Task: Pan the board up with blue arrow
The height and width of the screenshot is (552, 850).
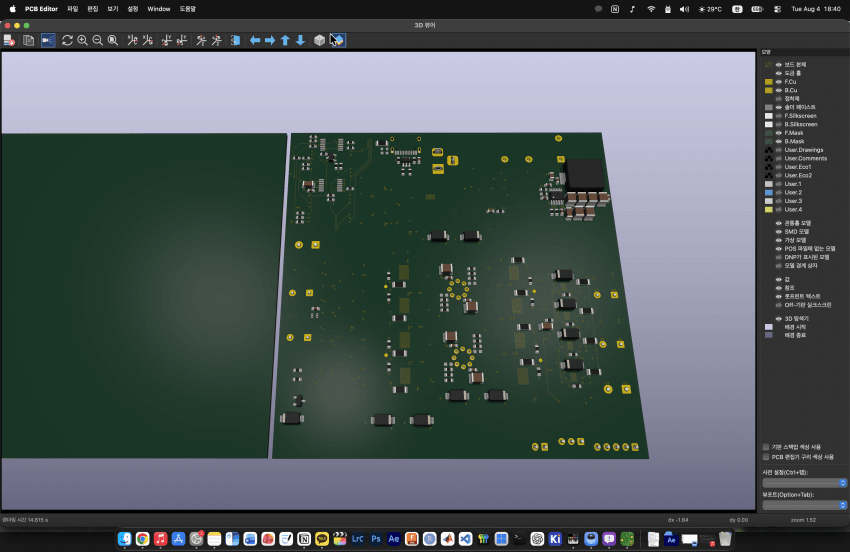Action: [x=285, y=40]
